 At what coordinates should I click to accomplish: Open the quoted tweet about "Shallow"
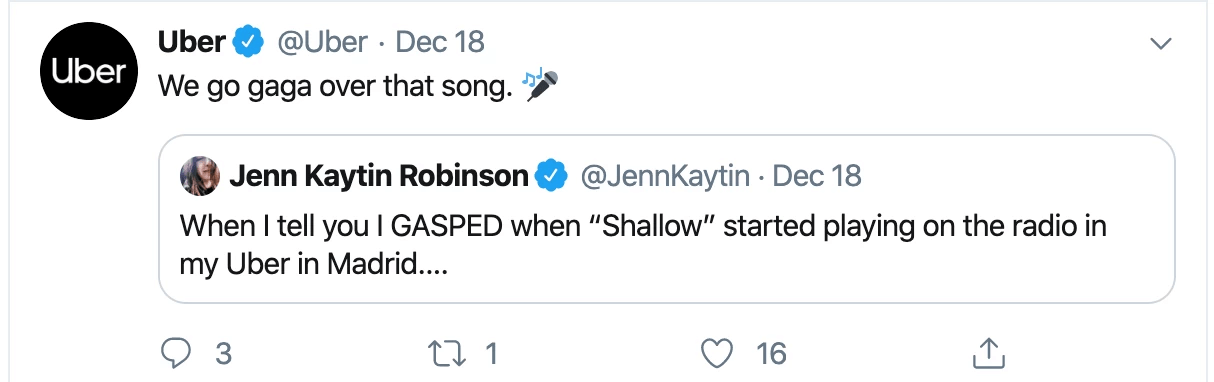pos(667,219)
